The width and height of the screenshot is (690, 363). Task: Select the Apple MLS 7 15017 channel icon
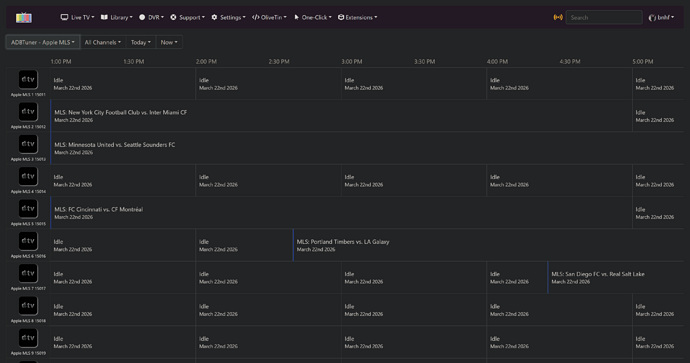(x=28, y=273)
